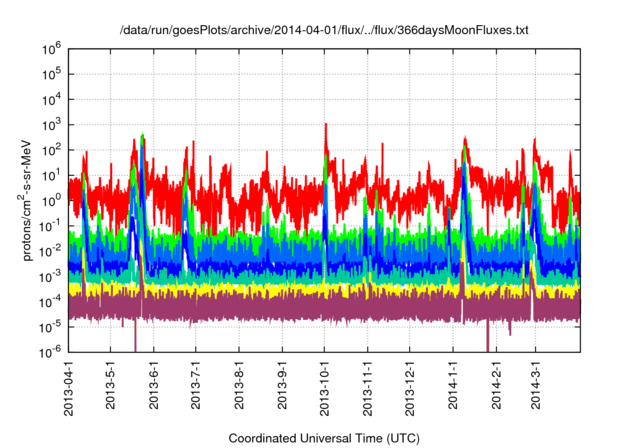Click the red peak in early January 2014
Image resolution: width=640 pixels, height=448 pixels.
[x=465, y=141]
